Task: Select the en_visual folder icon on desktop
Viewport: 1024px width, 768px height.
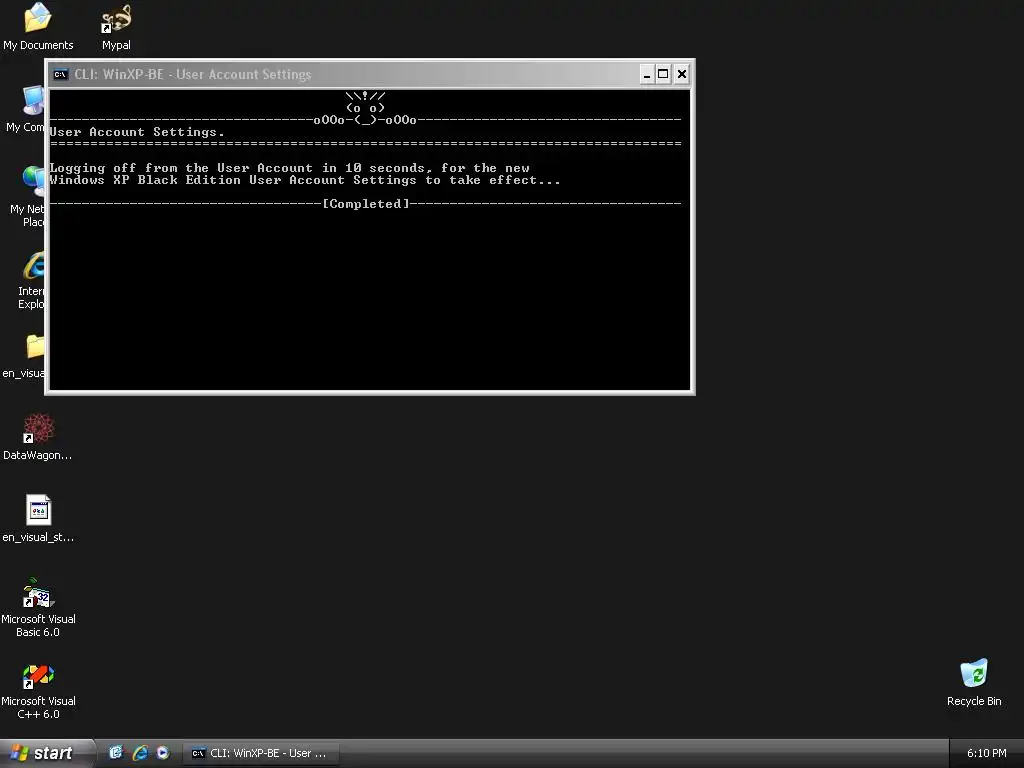Action: [25, 356]
